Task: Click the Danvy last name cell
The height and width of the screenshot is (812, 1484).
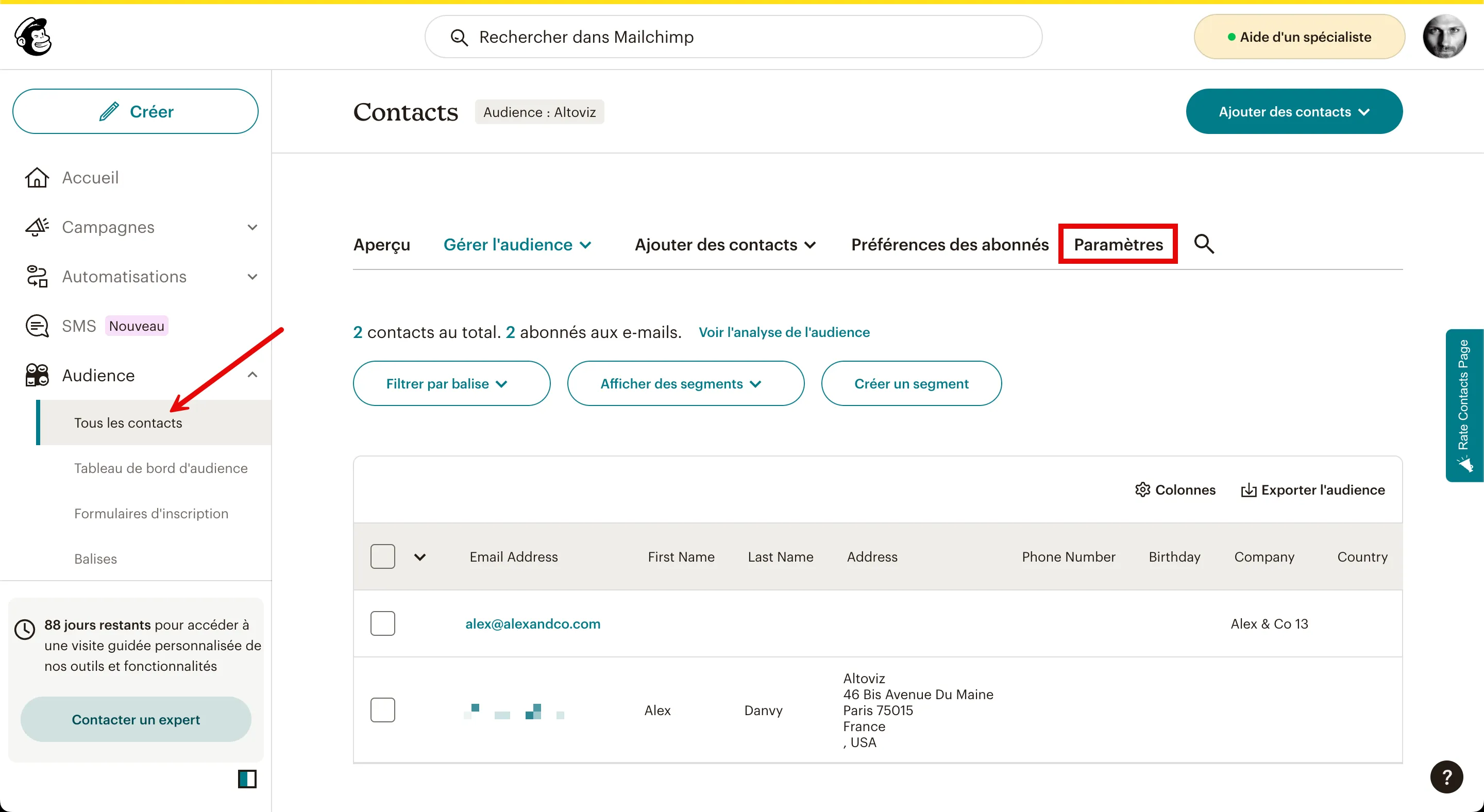Action: [763, 710]
